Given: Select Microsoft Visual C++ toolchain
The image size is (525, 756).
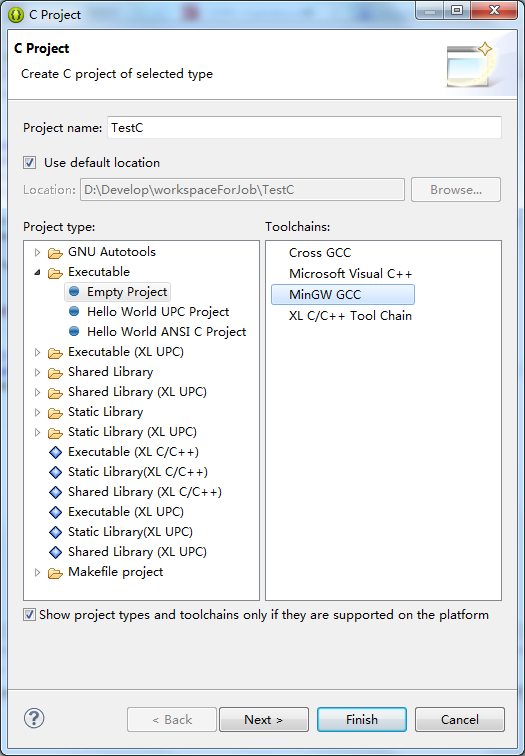Looking at the screenshot, I should point(350,273).
